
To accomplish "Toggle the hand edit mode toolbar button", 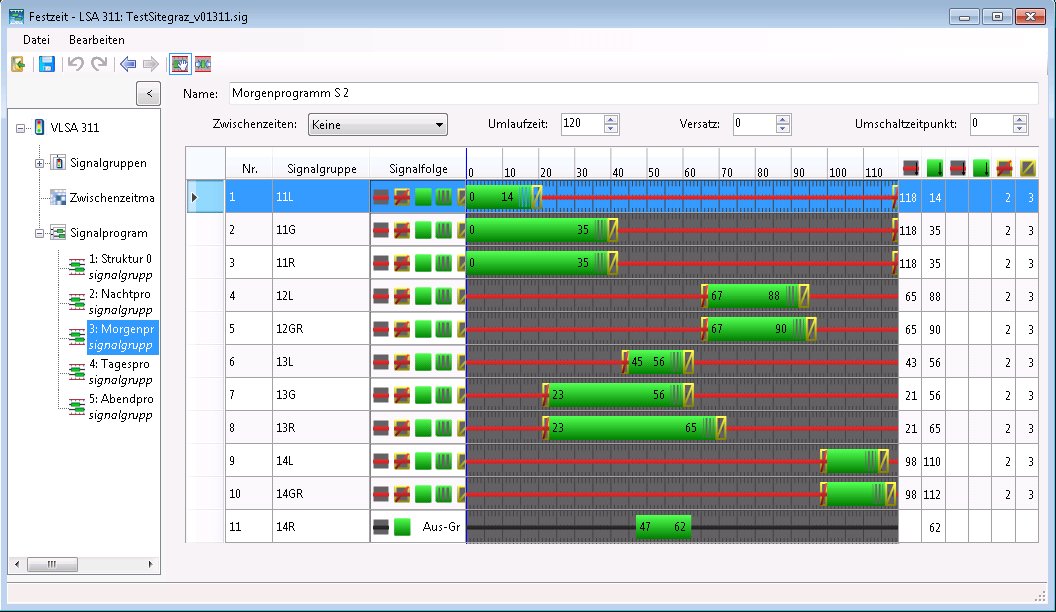I will click(x=180, y=64).
